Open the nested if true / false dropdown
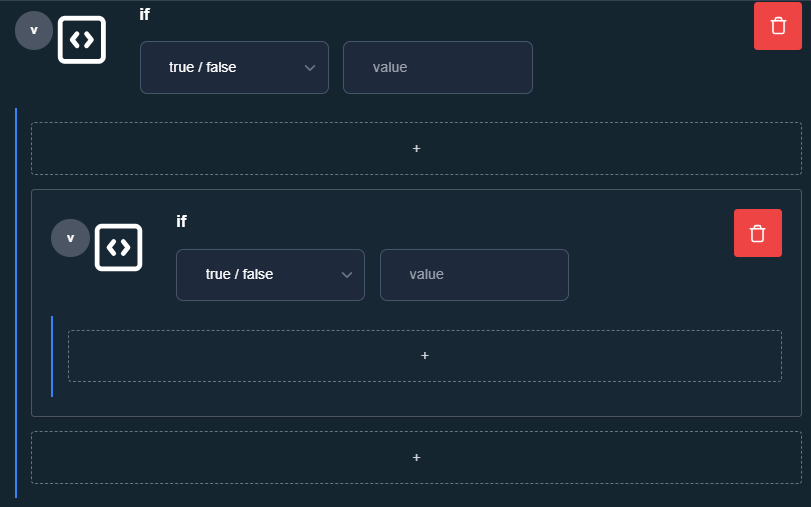Viewport: 811px width, 507px height. point(270,275)
